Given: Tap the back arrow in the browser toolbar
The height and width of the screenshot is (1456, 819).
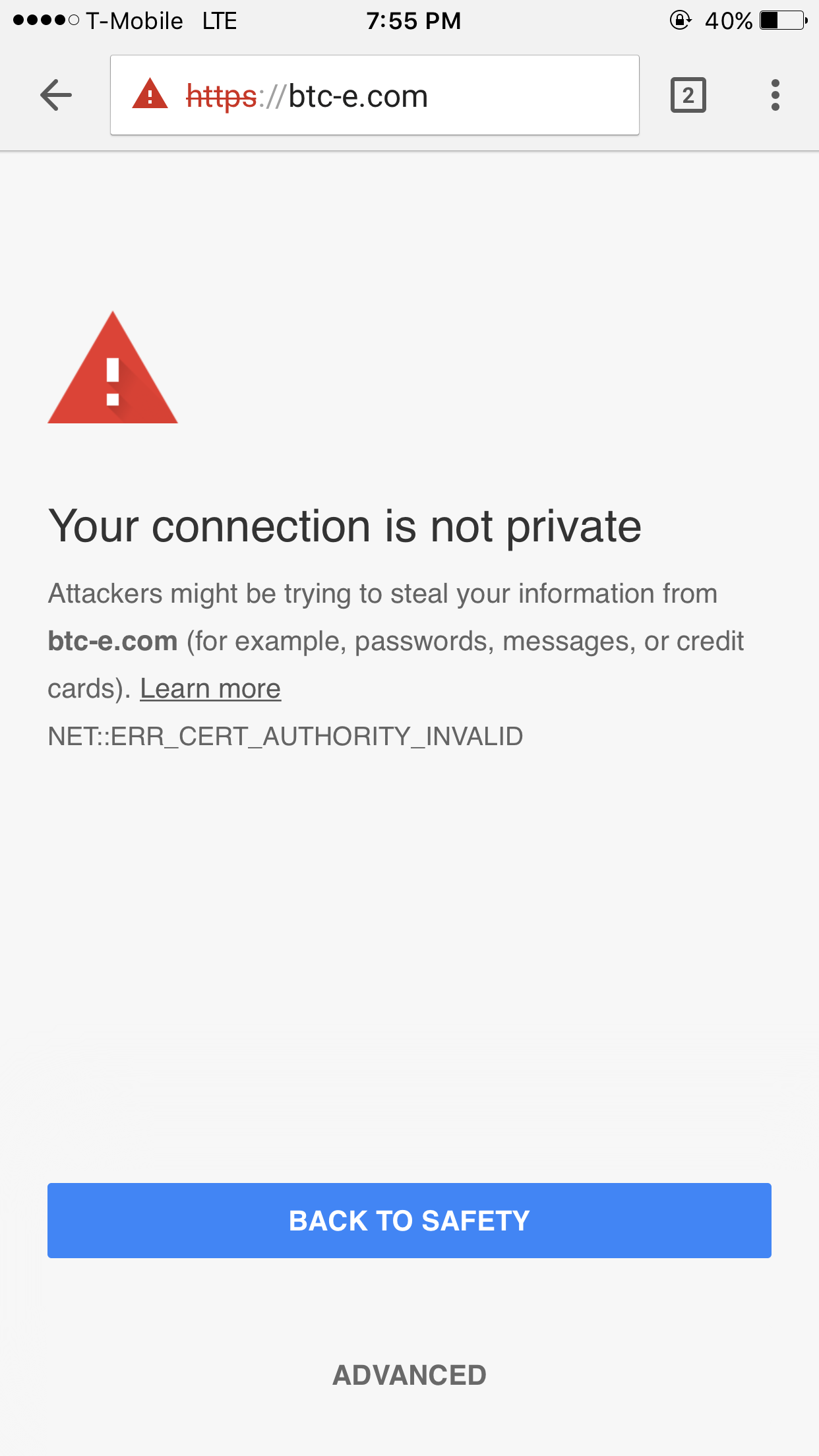Looking at the screenshot, I should click(x=56, y=96).
